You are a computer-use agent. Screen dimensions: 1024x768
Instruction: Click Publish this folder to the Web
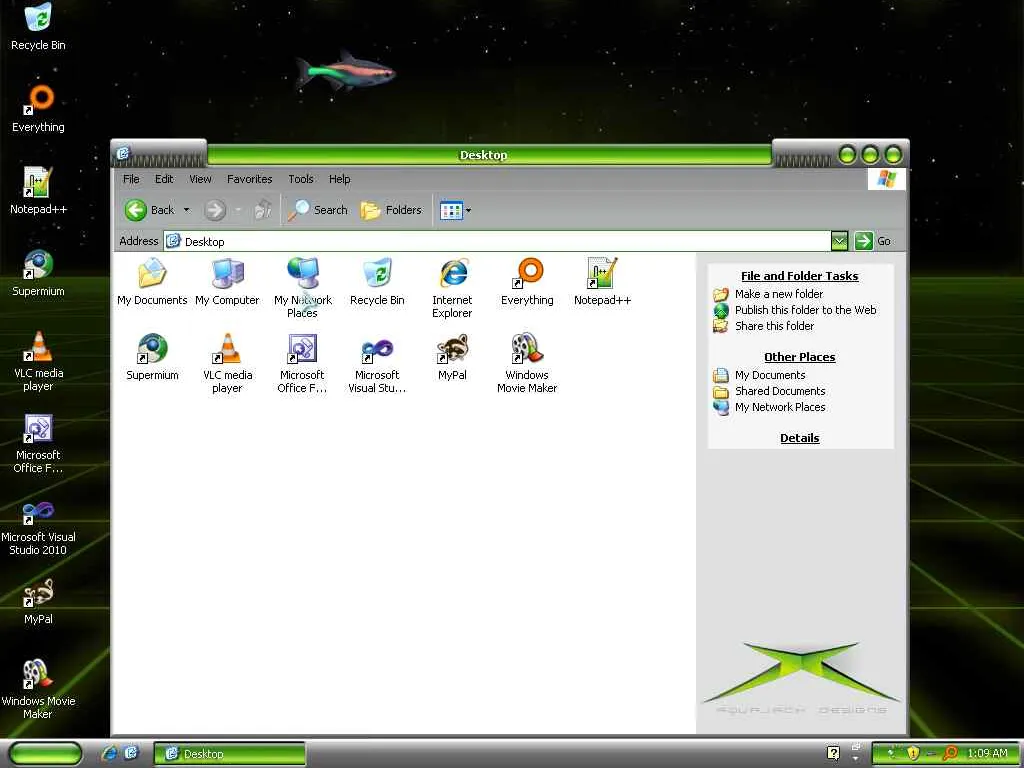(x=805, y=310)
